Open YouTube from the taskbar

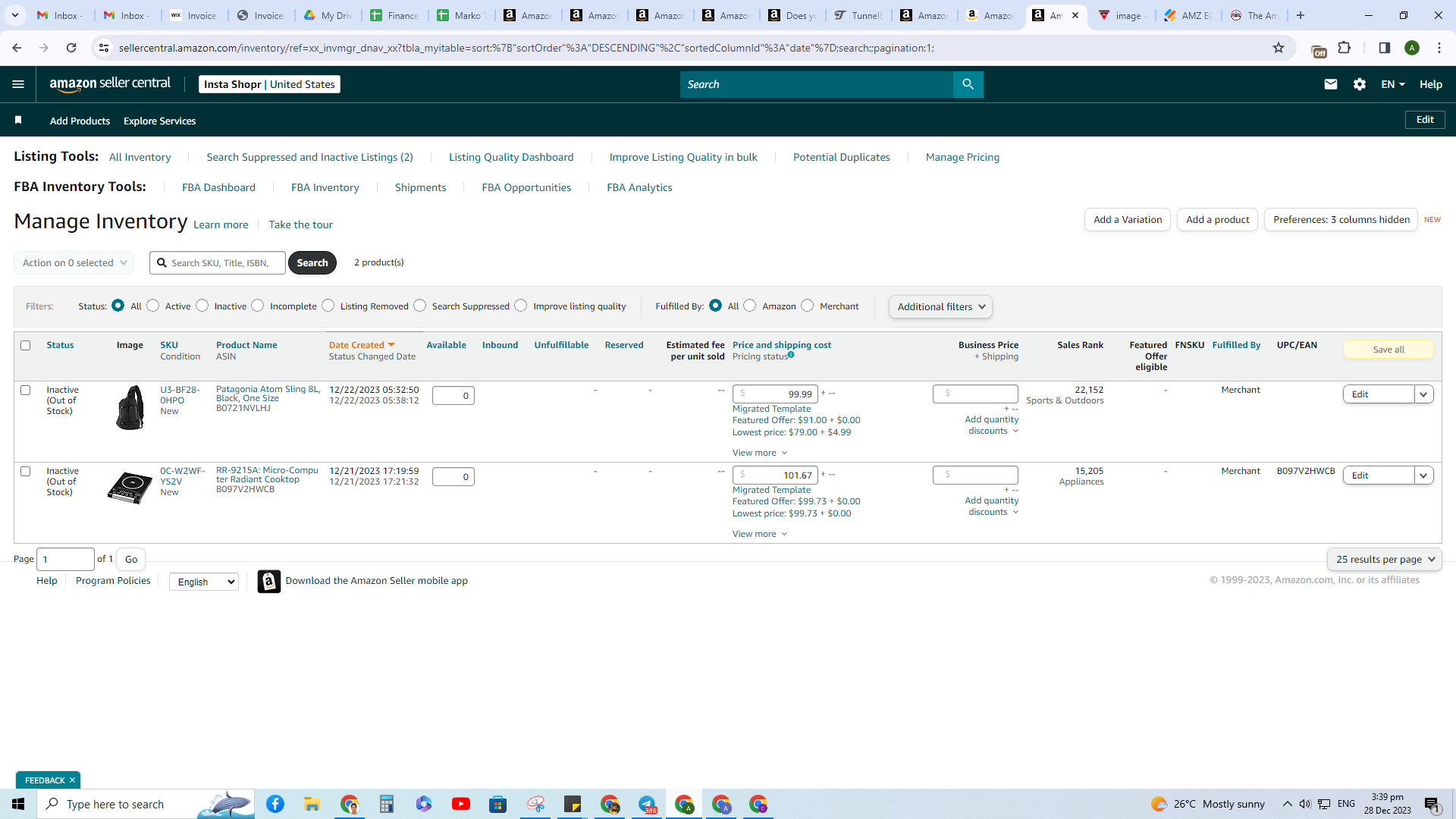pyautogui.click(x=461, y=804)
